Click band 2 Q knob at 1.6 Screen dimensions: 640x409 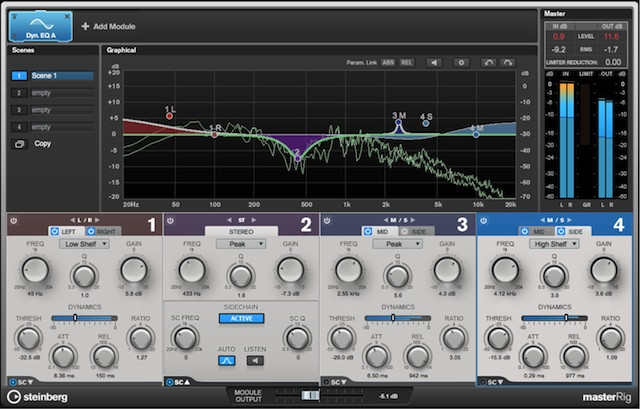coord(241,276)
